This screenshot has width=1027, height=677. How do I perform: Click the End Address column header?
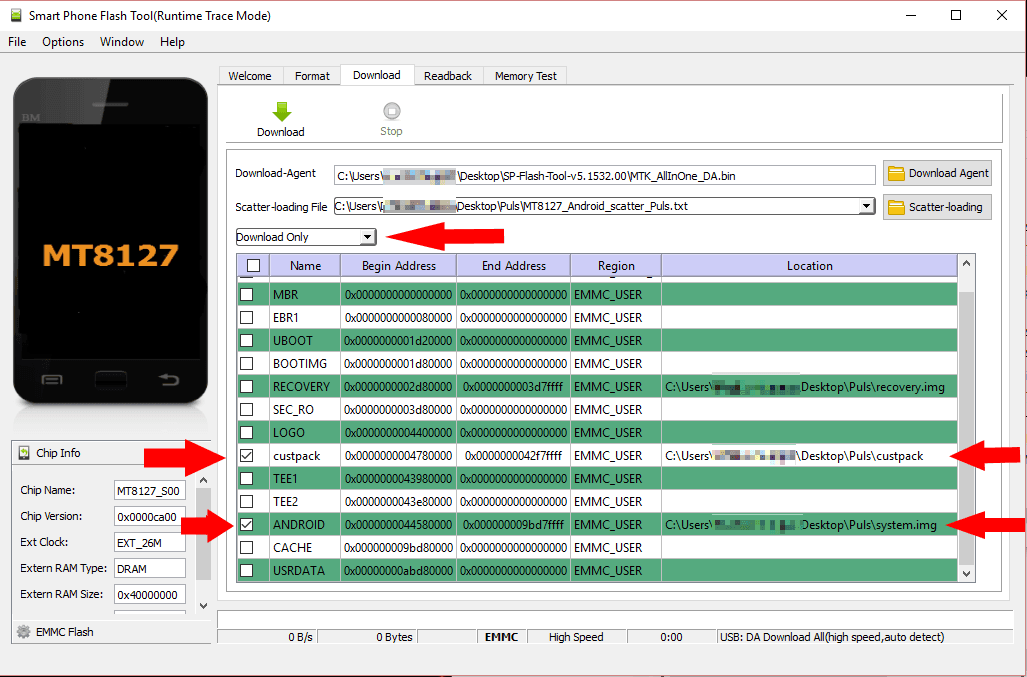514,265
